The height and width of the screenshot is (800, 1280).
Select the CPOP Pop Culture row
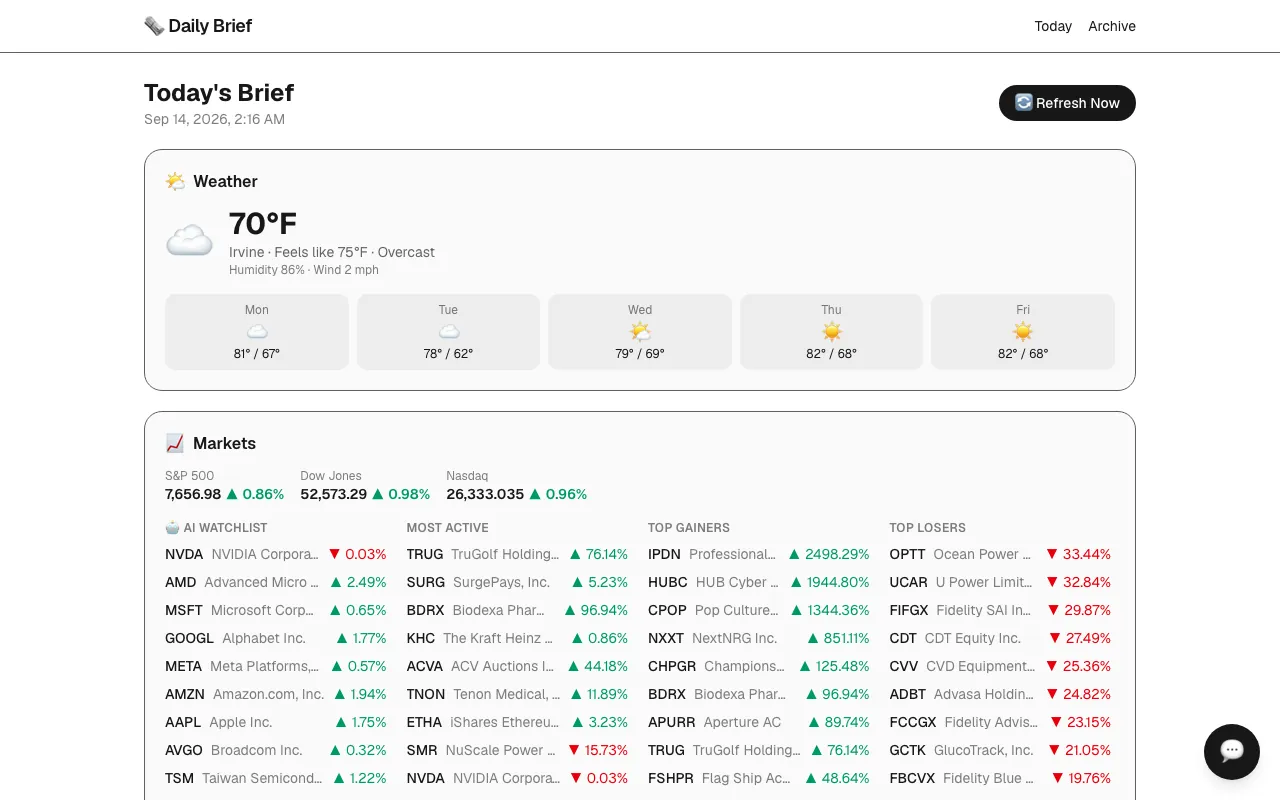759,610
